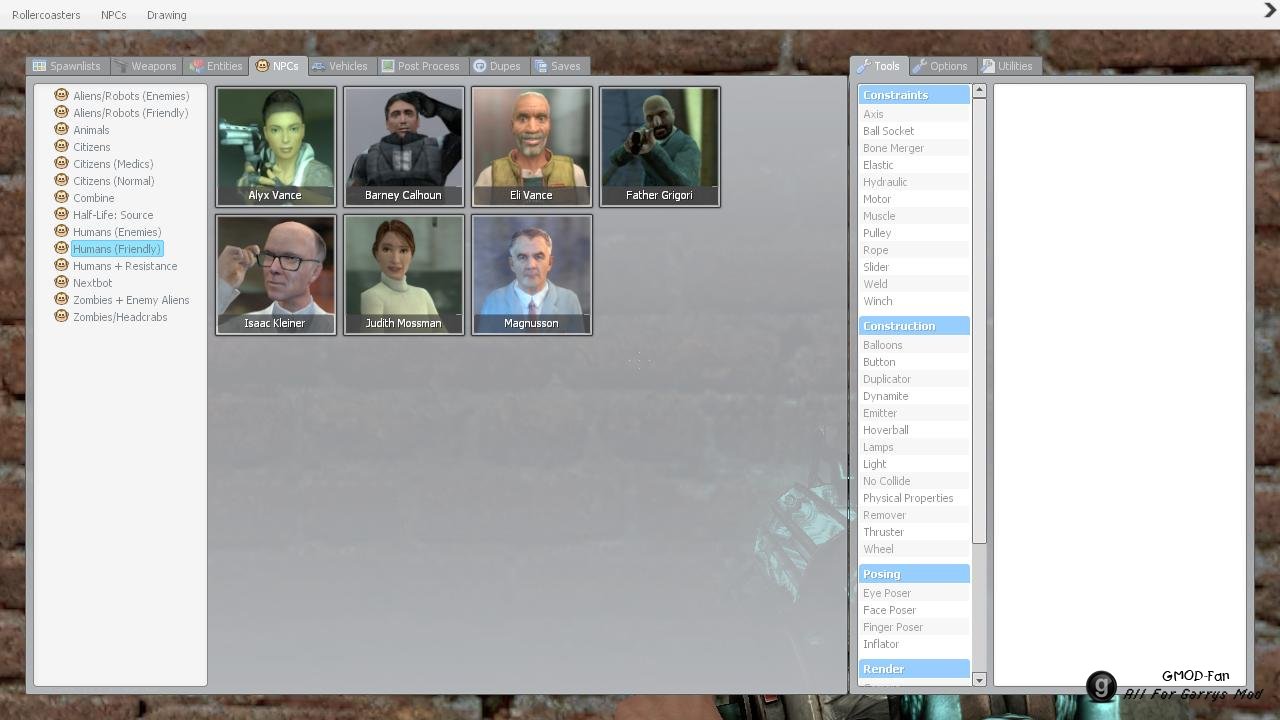This screenshot has width=1280, height=720.
Task: Choose the Elastic tool
Action: 914,165
